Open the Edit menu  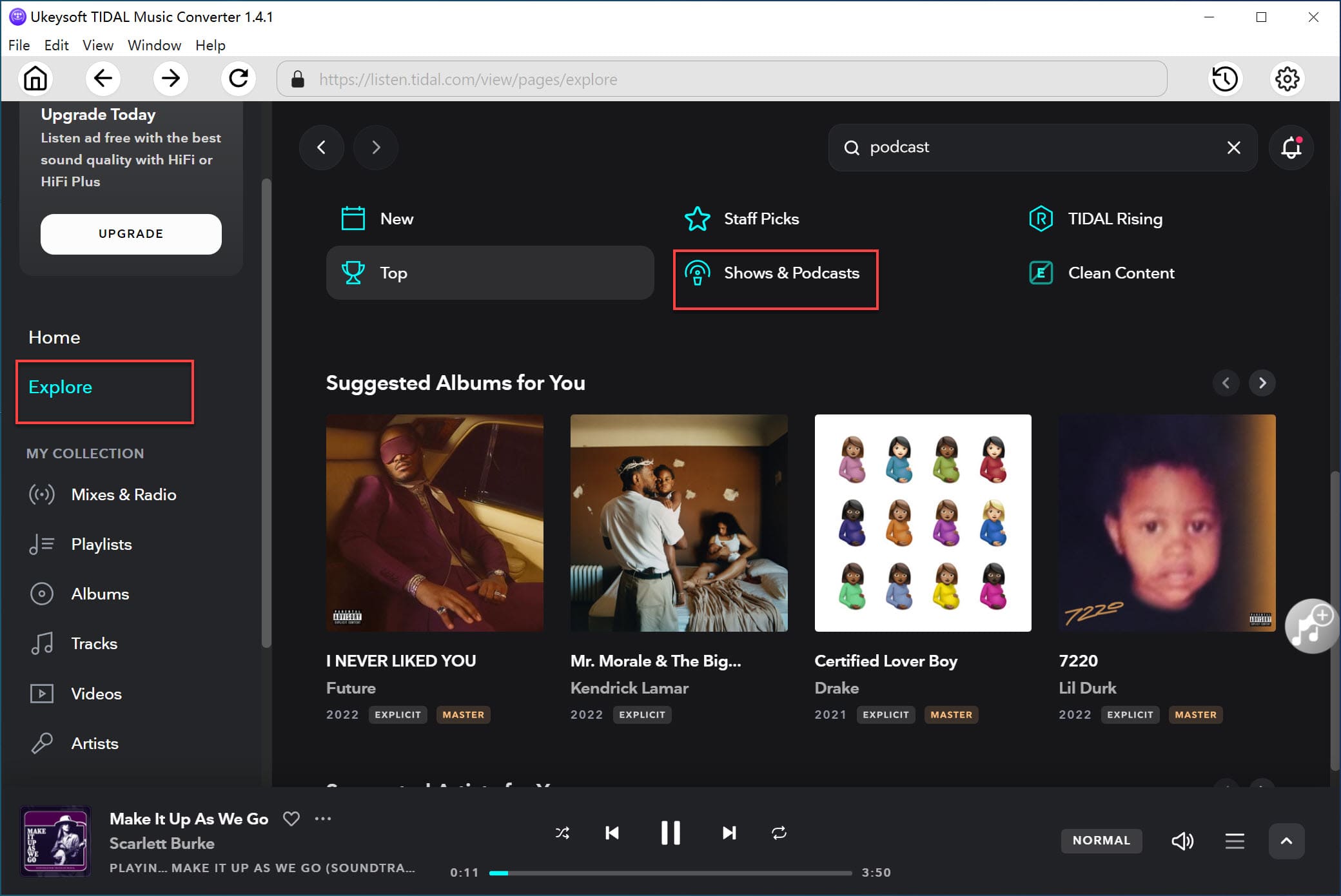coord(57,45)
